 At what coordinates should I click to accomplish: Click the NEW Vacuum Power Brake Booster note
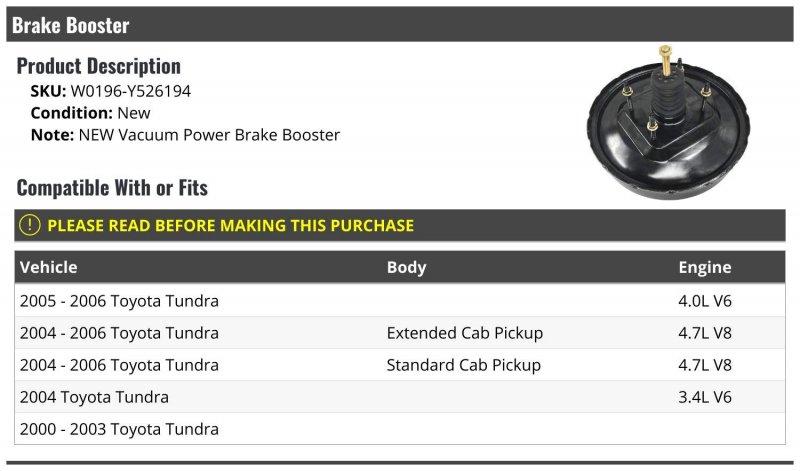click(x=209, y=135)
